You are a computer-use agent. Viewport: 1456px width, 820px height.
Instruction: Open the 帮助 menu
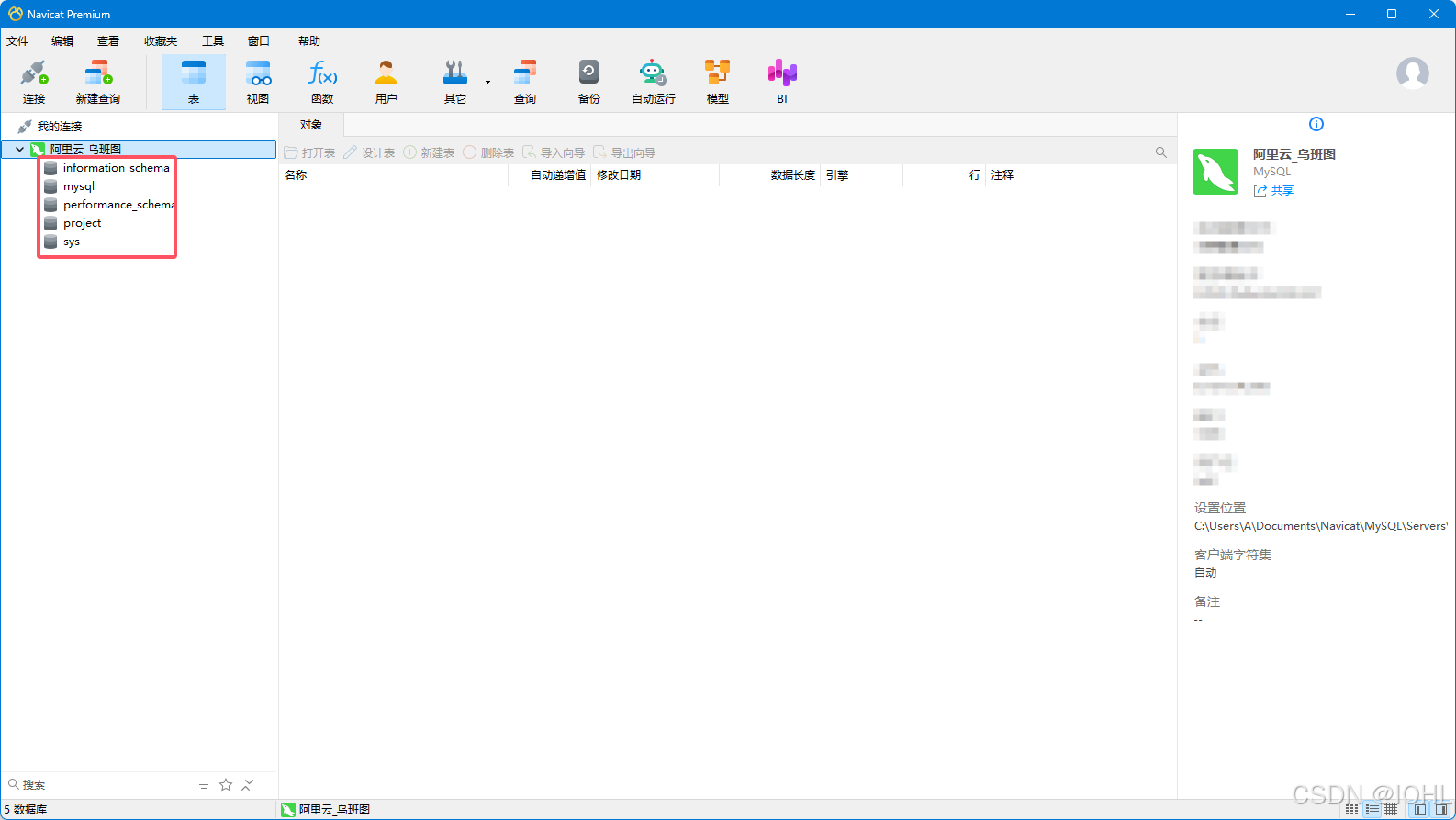tap(309, 40)
